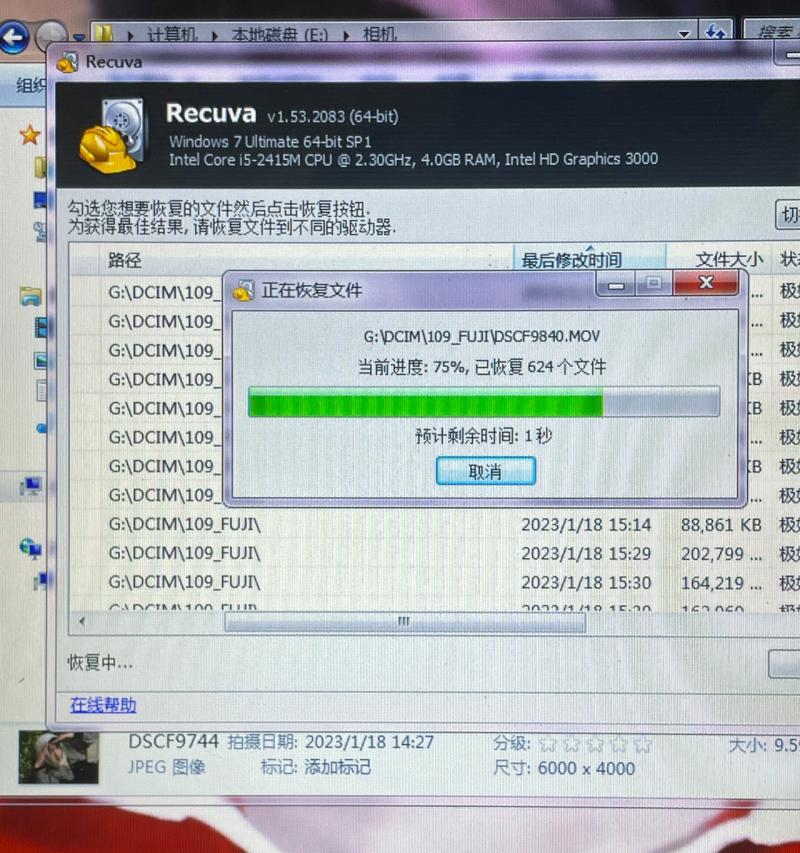Click the 勾选您想要恢复的文件 instruction text

(x=219, y=208)
